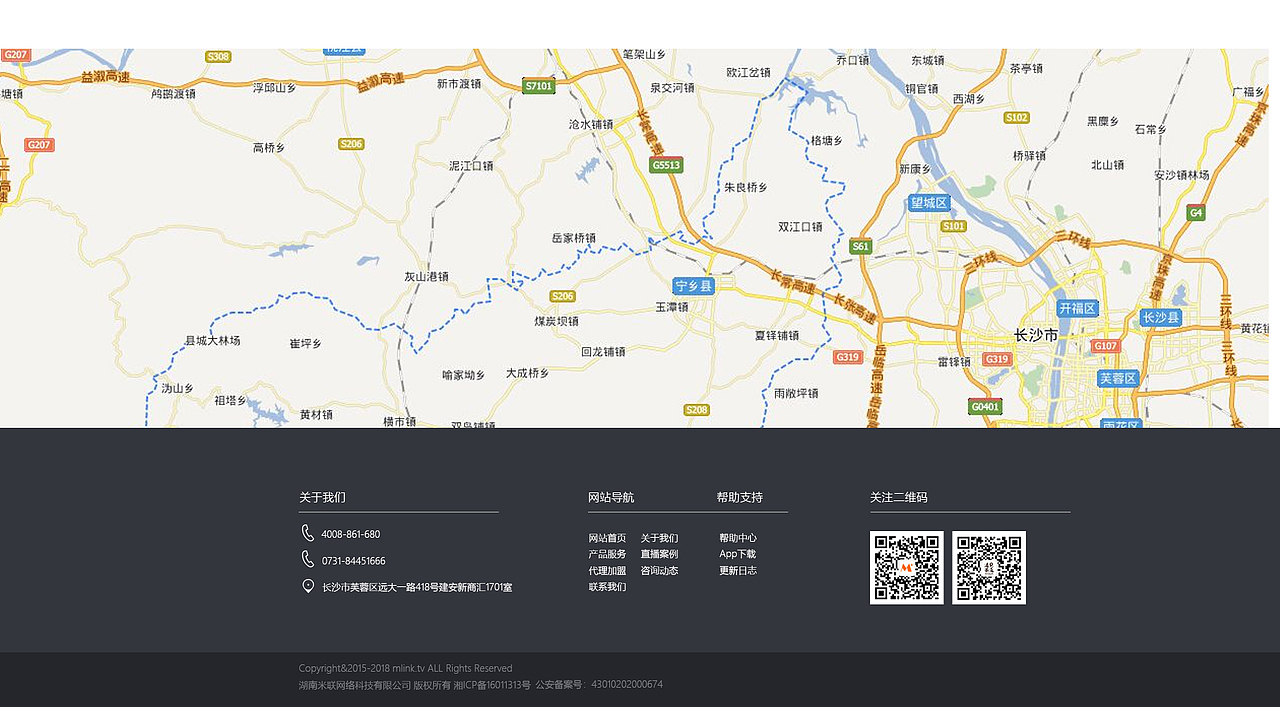Click the 联系我们 footer link
Viewport: 1280px width, 707px height.
607,587
